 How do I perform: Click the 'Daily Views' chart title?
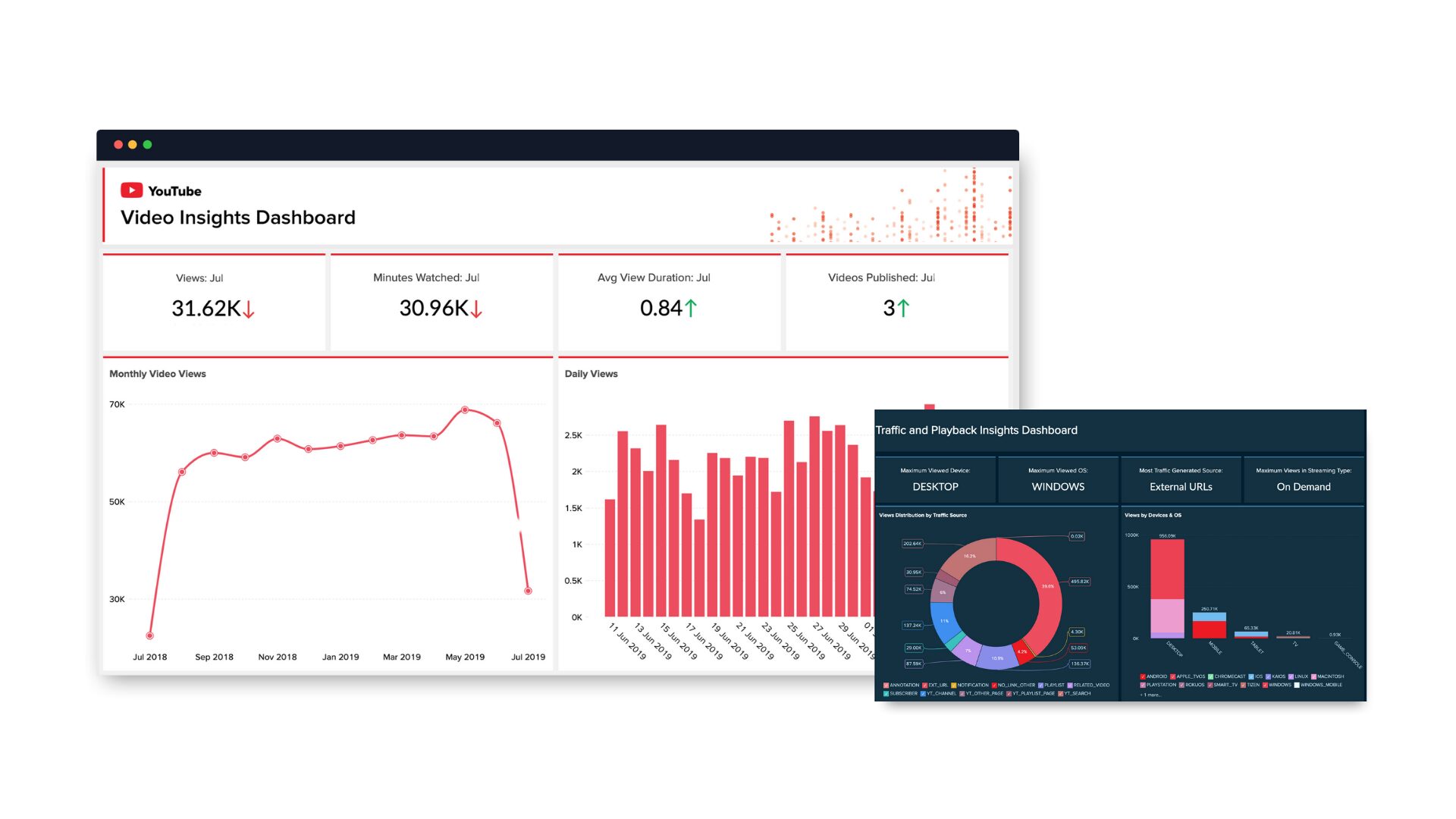click(591, 374)
